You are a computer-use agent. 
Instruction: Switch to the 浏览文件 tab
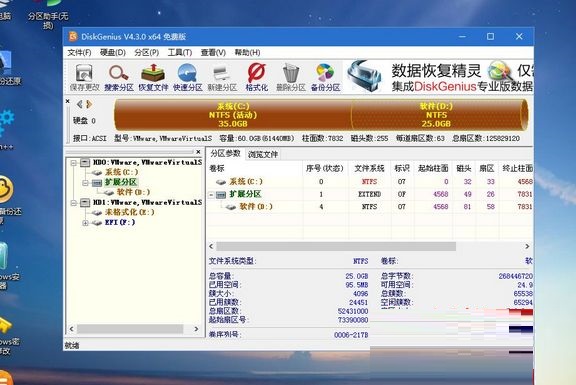263,154
